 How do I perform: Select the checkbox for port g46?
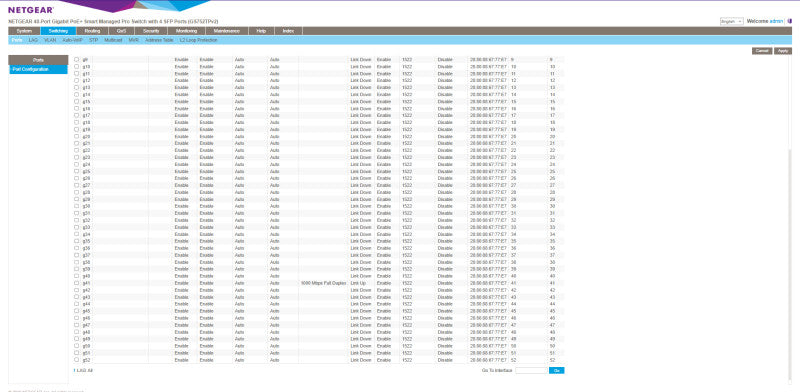click(77, 318)
